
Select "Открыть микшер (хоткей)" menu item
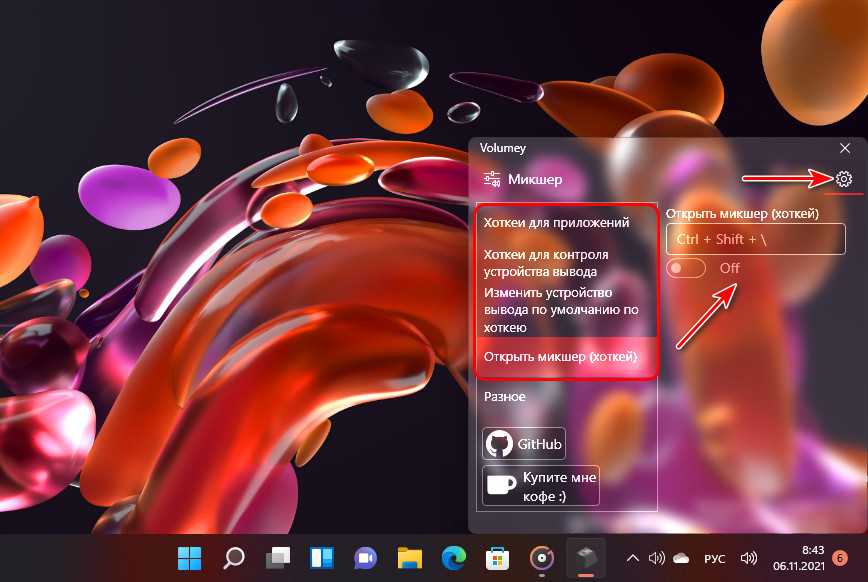[x=559, y=358]
